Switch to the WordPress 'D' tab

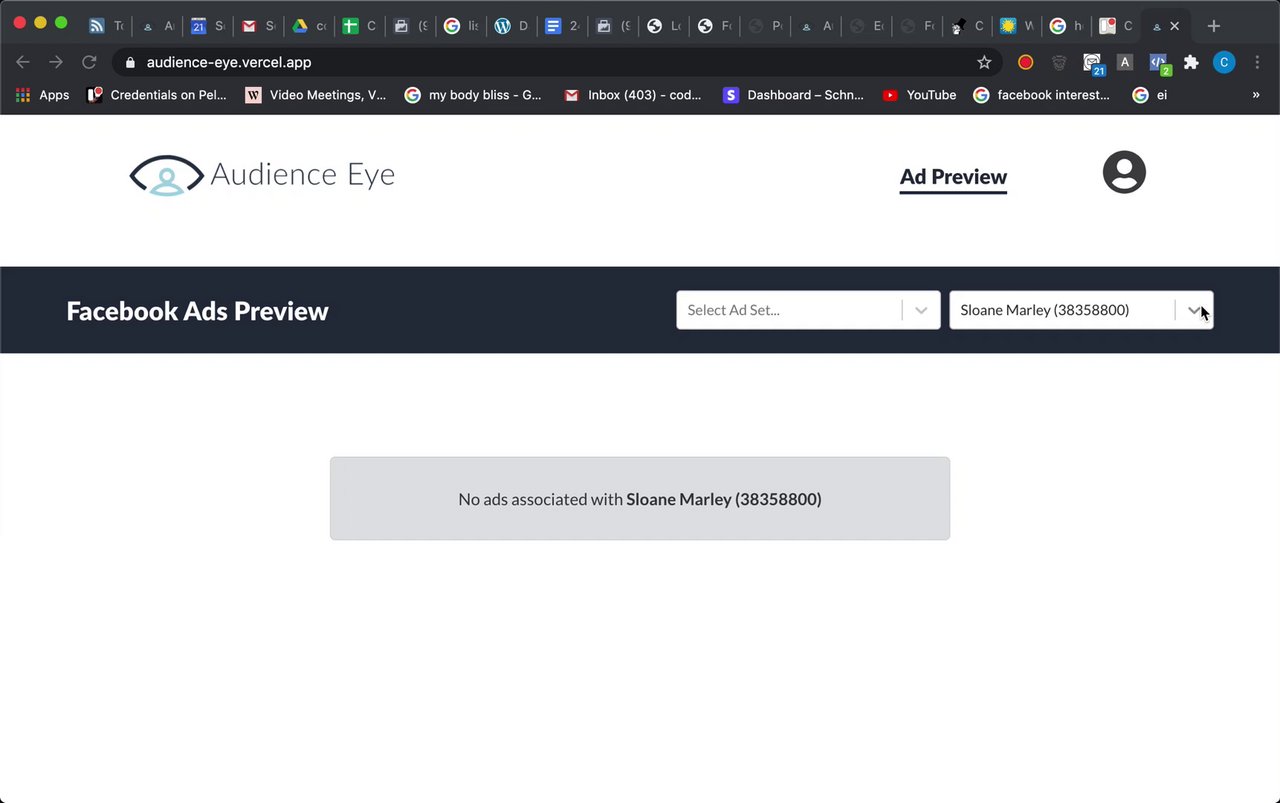pos(512,26)
